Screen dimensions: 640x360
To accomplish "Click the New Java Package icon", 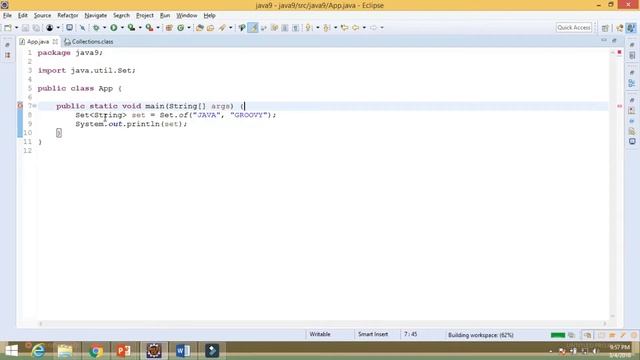I will point(169,28).
